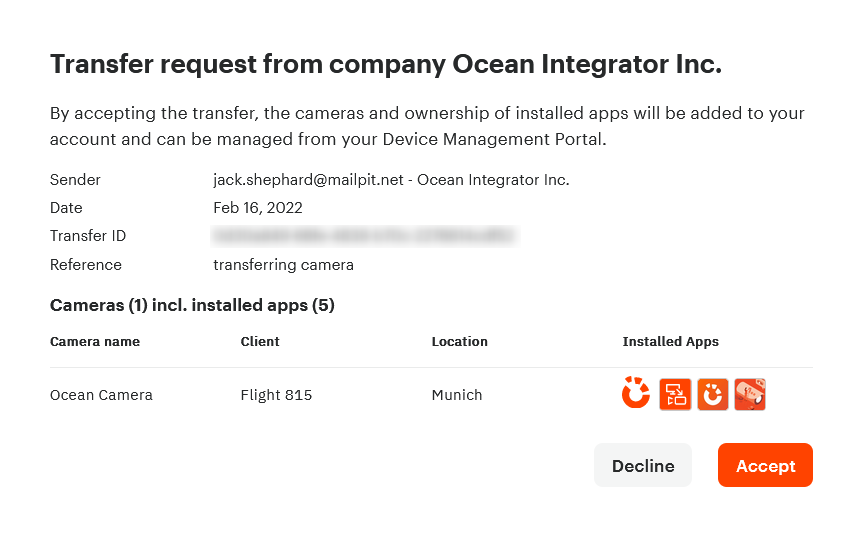Click the Camera name column header
862x535 pixels.
[x=95, y=341]
